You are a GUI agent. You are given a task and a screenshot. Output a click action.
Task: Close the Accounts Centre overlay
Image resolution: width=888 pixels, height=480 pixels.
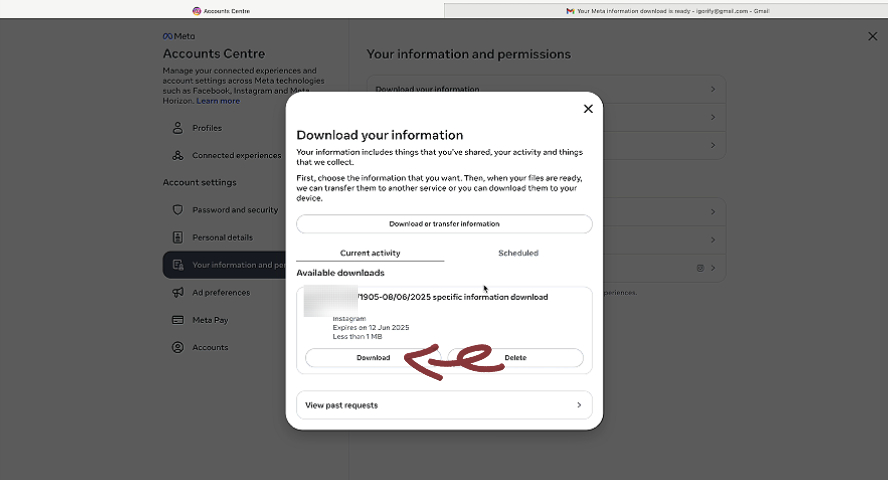click(x=872, y=36)
